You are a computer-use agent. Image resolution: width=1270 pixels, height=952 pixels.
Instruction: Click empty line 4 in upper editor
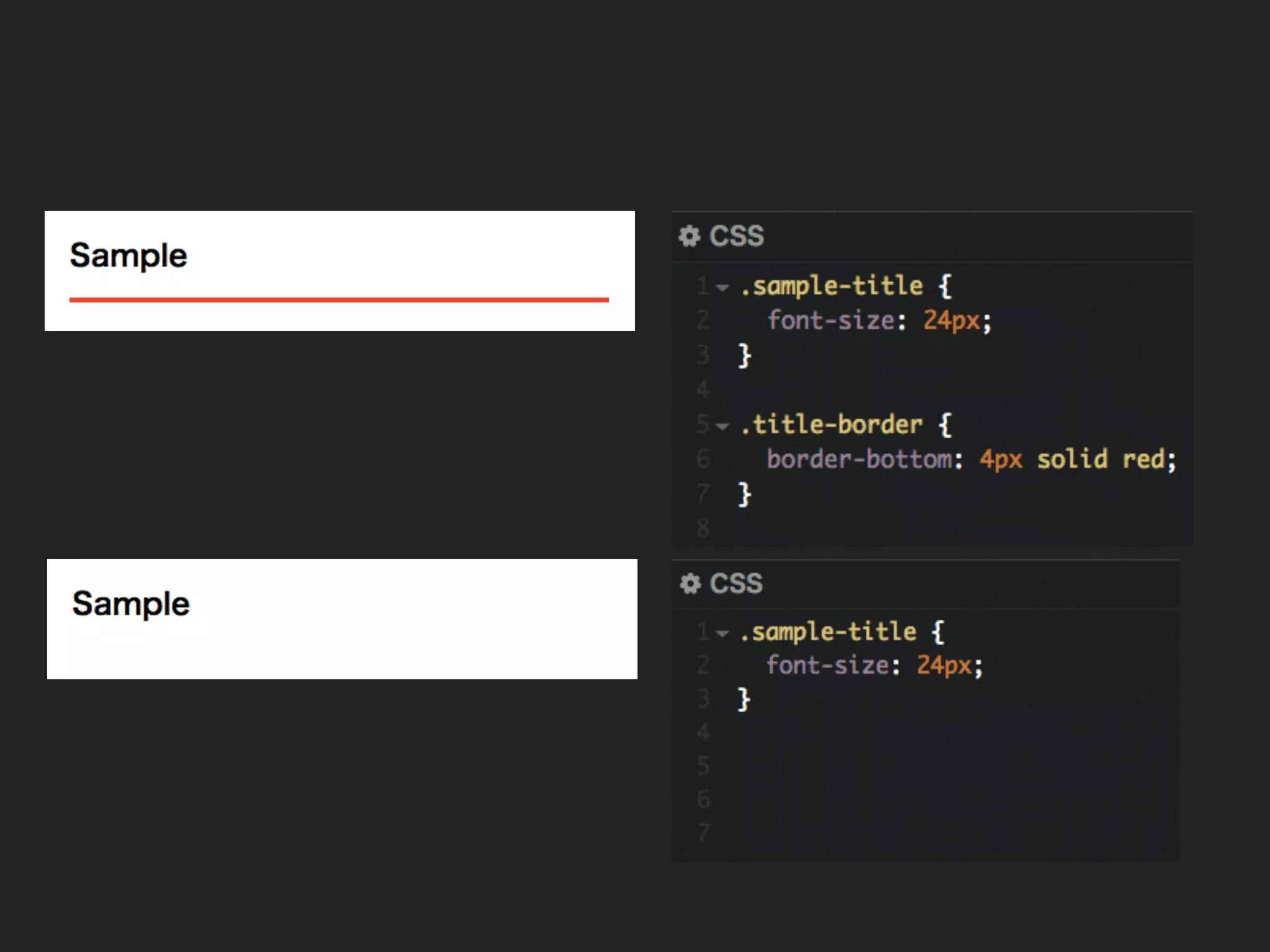tap(930, 390)
